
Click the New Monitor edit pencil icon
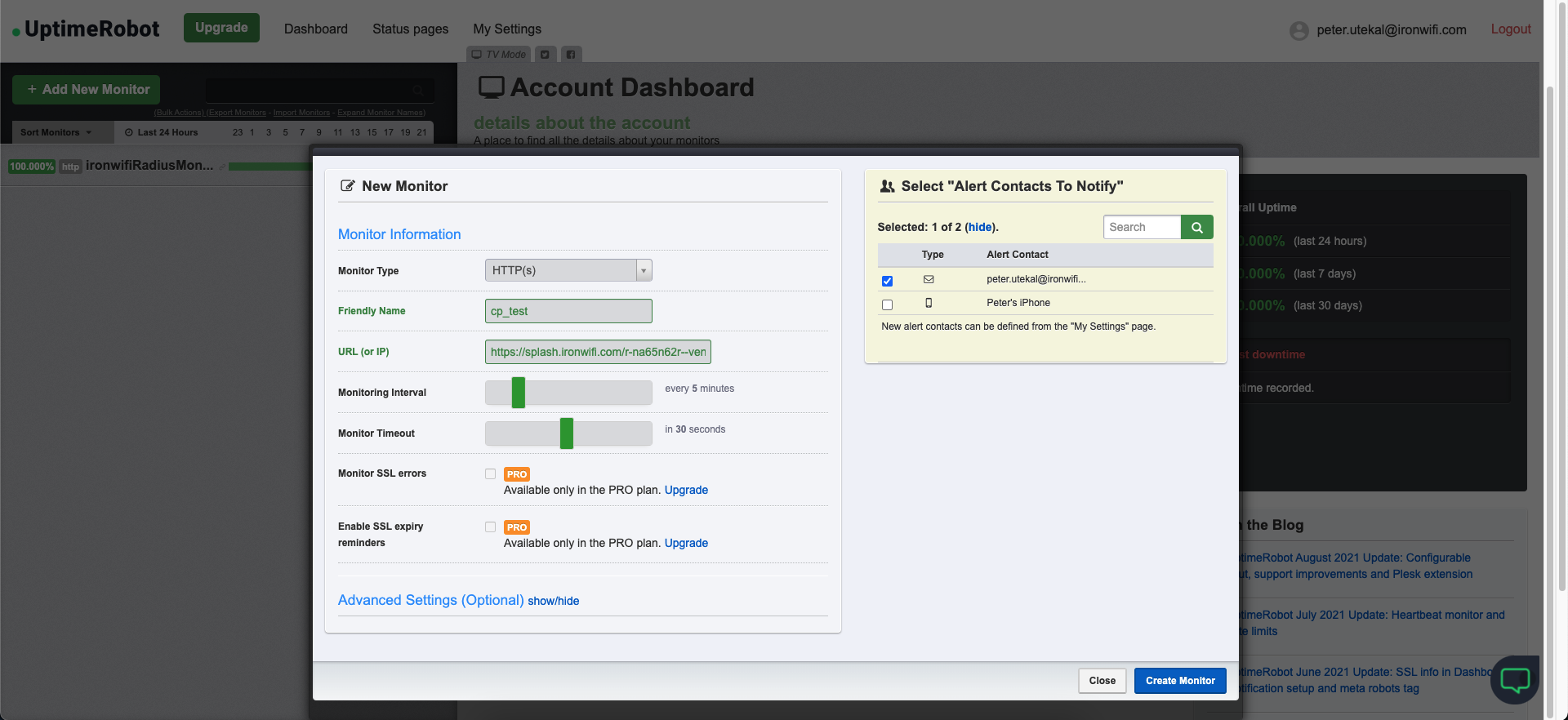click(347, 186)
